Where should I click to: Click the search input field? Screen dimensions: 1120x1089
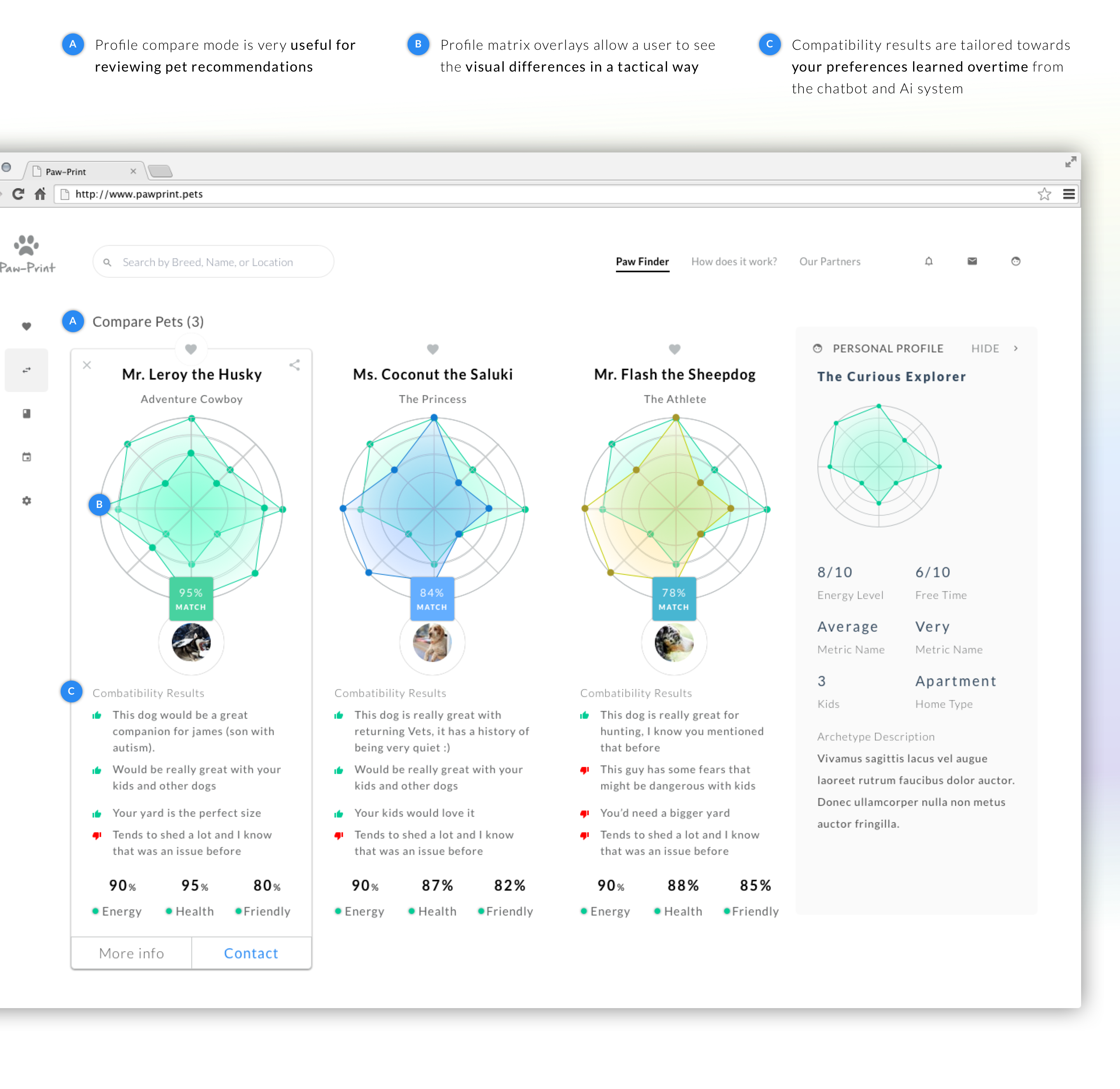coord(213,261)
